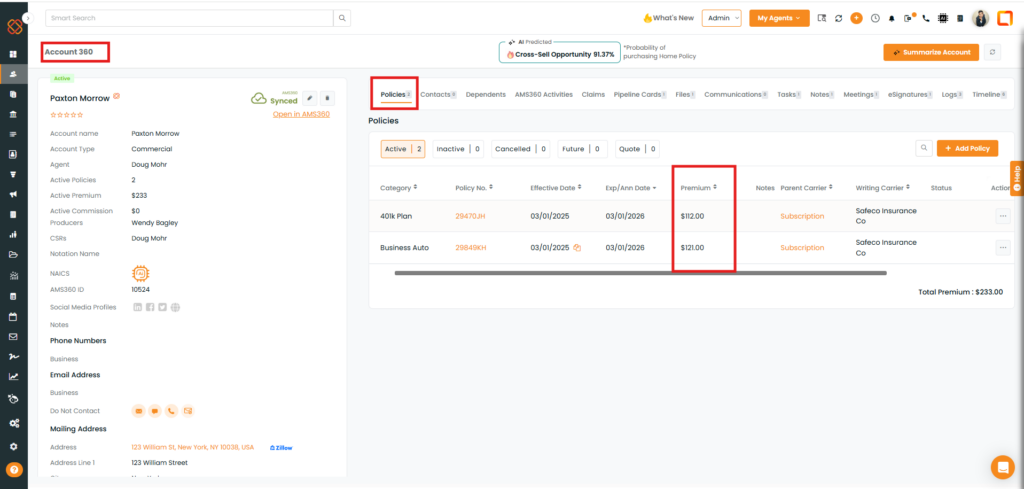Click the delete trash icon on account card

(x=327, y=98)
